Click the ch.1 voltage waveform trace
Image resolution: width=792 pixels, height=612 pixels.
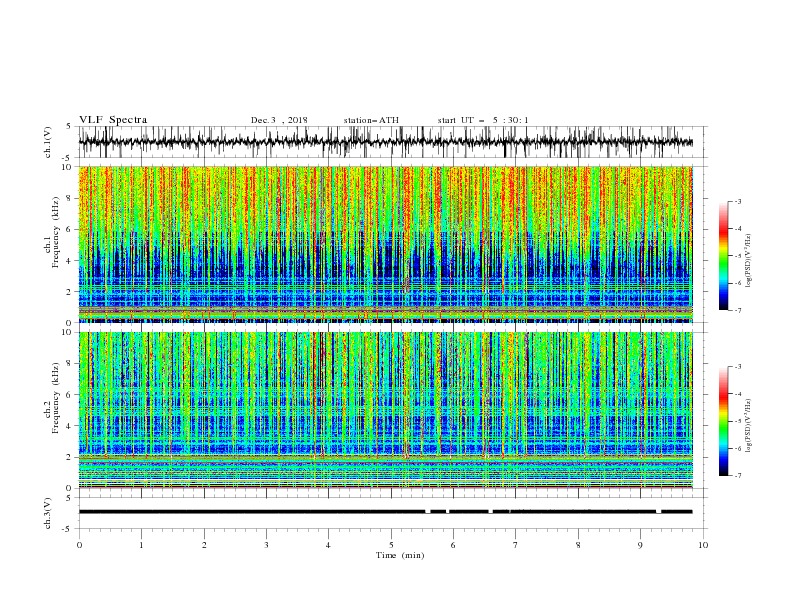(x=385, y=142)
